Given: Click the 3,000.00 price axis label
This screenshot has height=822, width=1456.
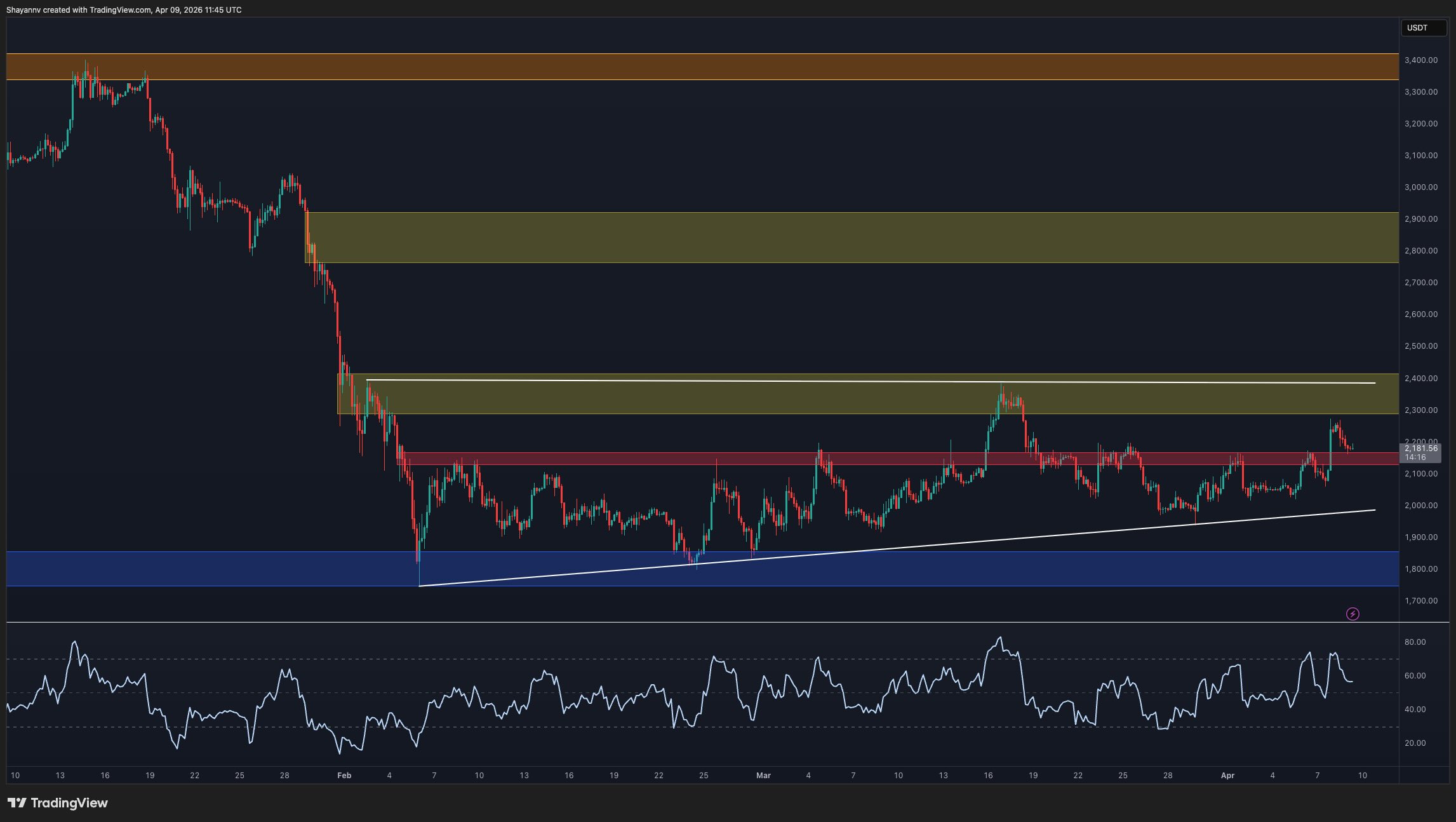Looking at the screenshot, I should (x=1420, y=187).
